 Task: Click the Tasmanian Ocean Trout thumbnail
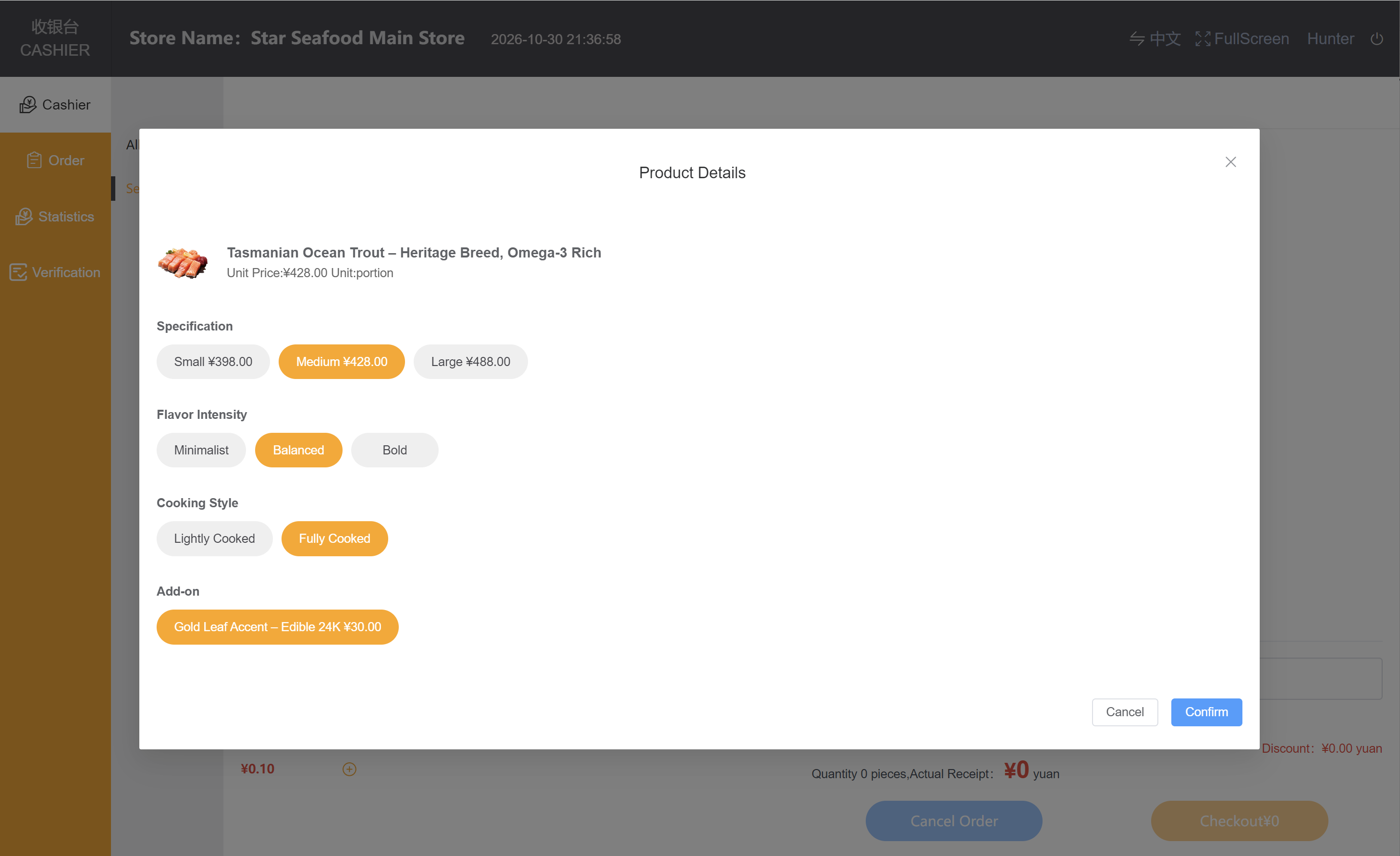(183, 262)
